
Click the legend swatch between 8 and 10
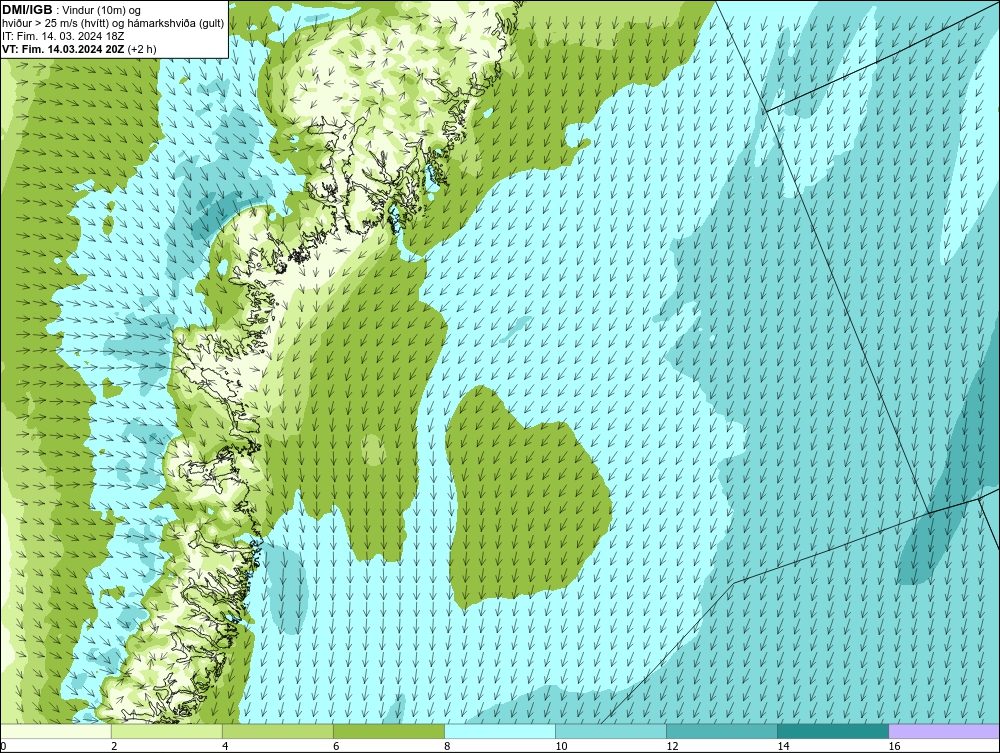point(500,731)
